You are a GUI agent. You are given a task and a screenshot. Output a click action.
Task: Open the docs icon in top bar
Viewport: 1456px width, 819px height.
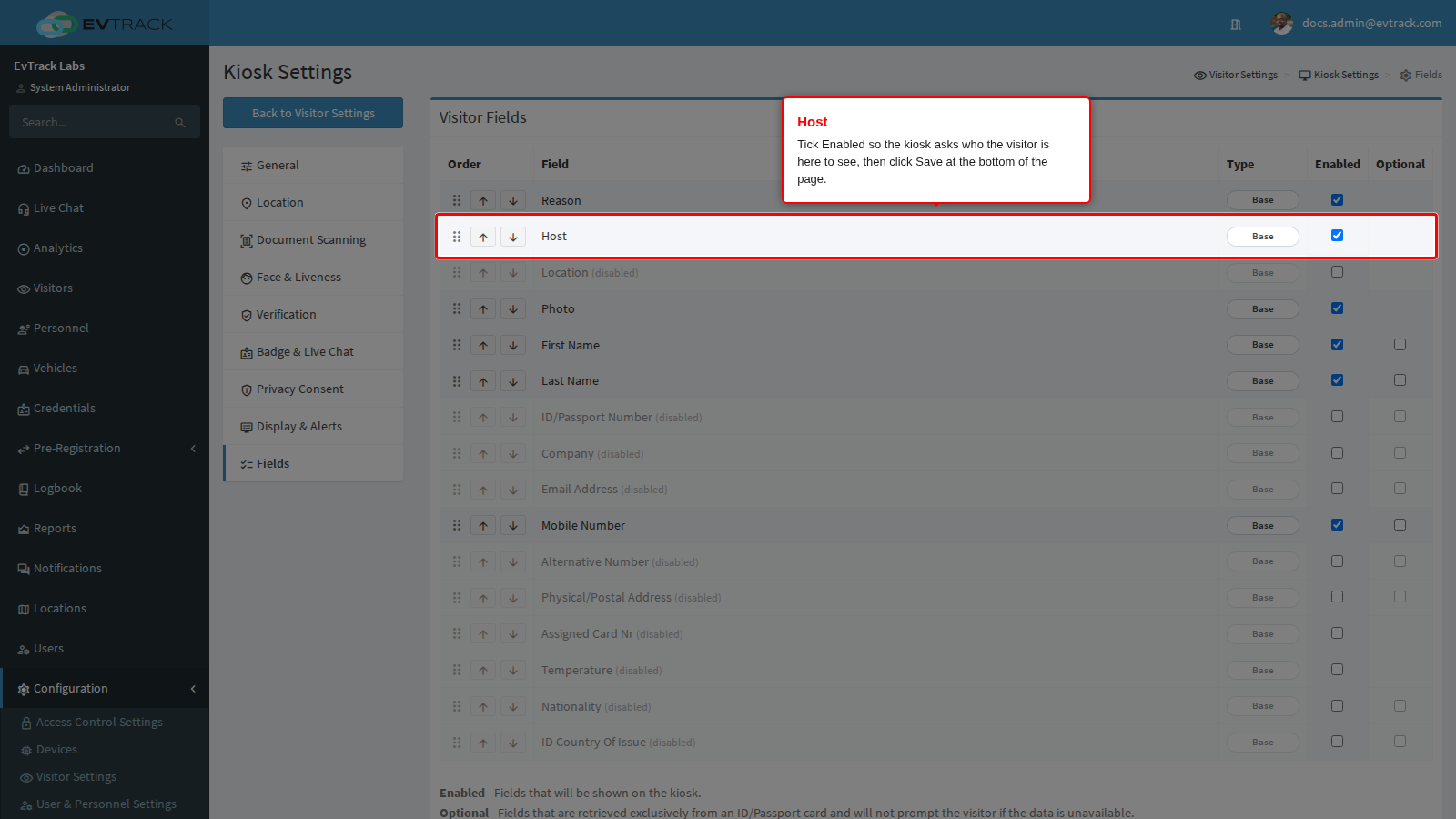1236,25
